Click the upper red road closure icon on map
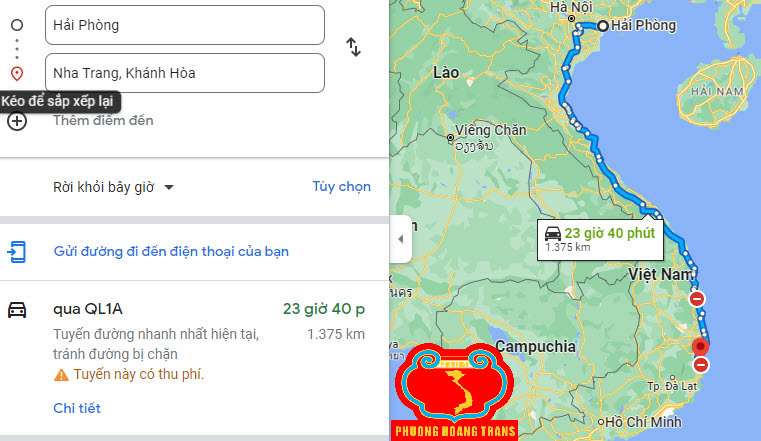Screen dimensions: 761x441 (697, 299)
